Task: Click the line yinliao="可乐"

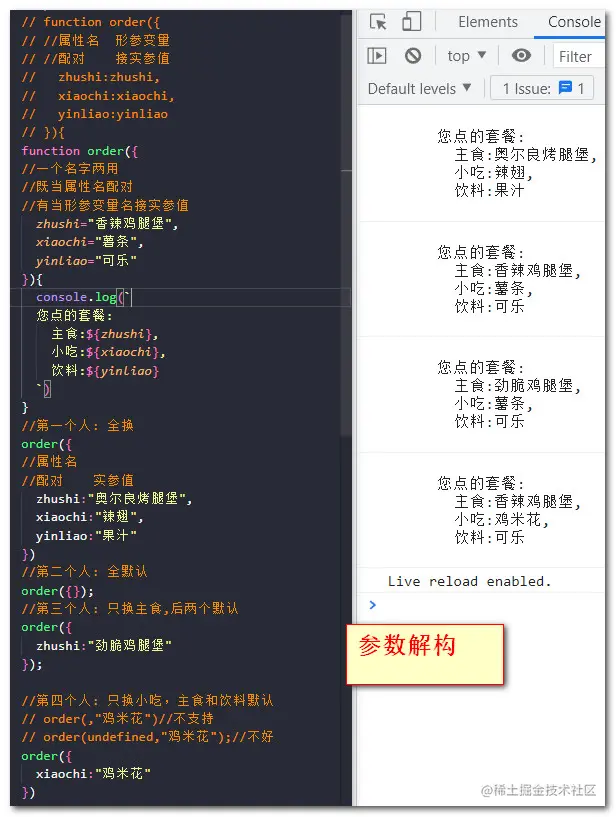Action: pyautogui.click(x=87, y=261)
